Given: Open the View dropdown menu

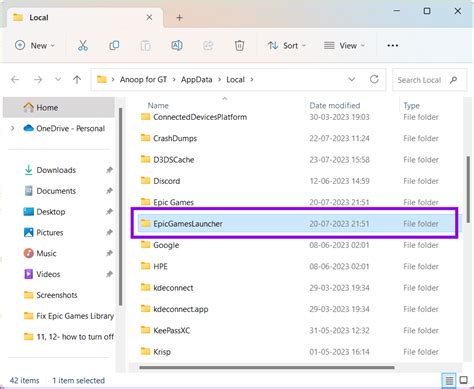Looking at the screenshot, I should coord(344,45).
